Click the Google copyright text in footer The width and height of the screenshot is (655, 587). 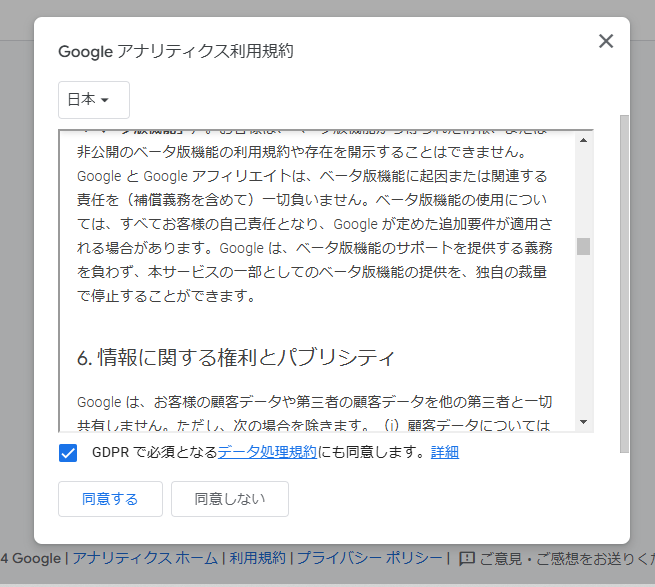coord(30,558)
